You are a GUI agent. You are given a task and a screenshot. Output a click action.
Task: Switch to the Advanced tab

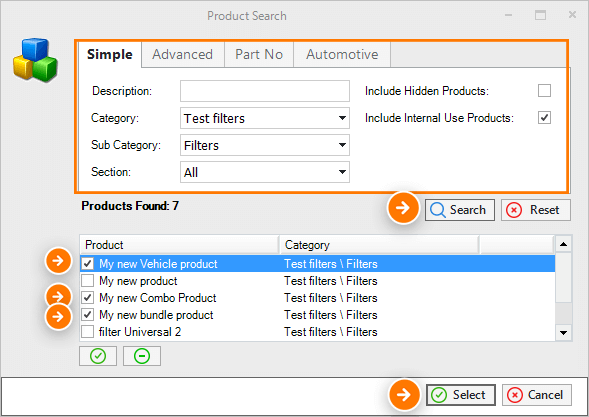183,54
